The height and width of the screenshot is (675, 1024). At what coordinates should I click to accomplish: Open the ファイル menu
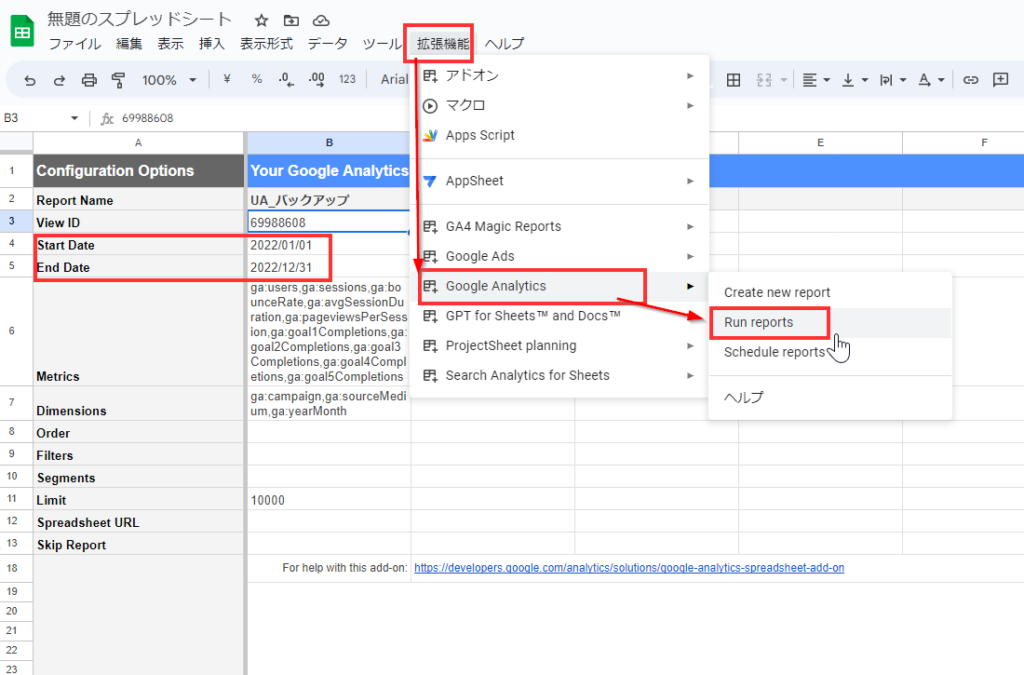[75, 44]
